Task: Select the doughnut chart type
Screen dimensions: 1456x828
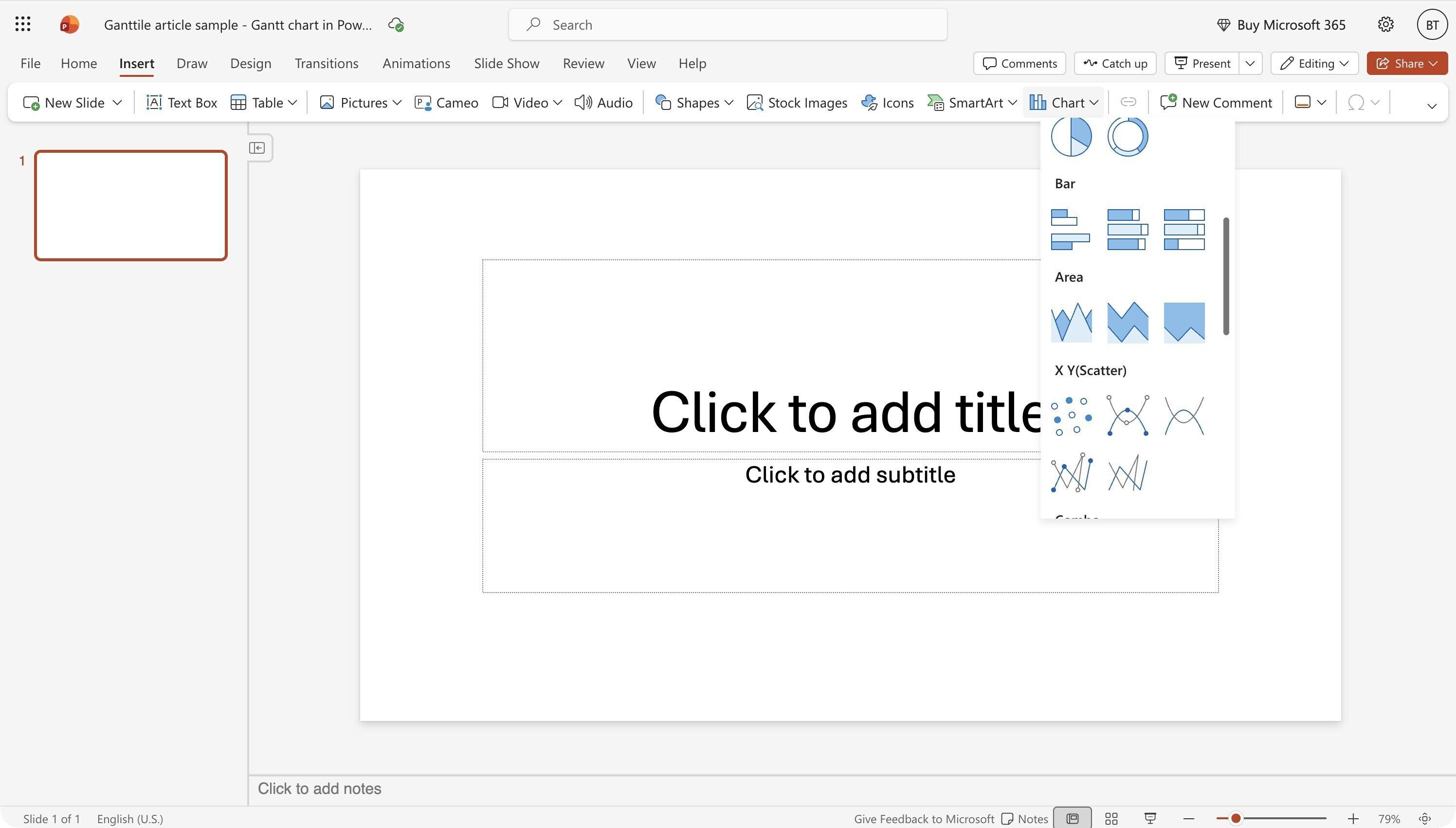Action: click(x=1127, y=137)
